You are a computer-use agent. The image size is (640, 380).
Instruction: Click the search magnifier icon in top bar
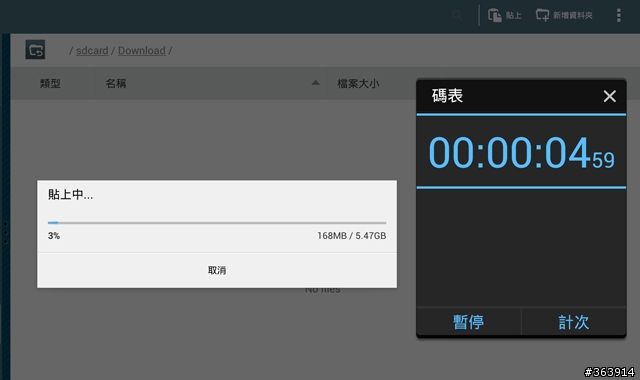tap(457, 16)
